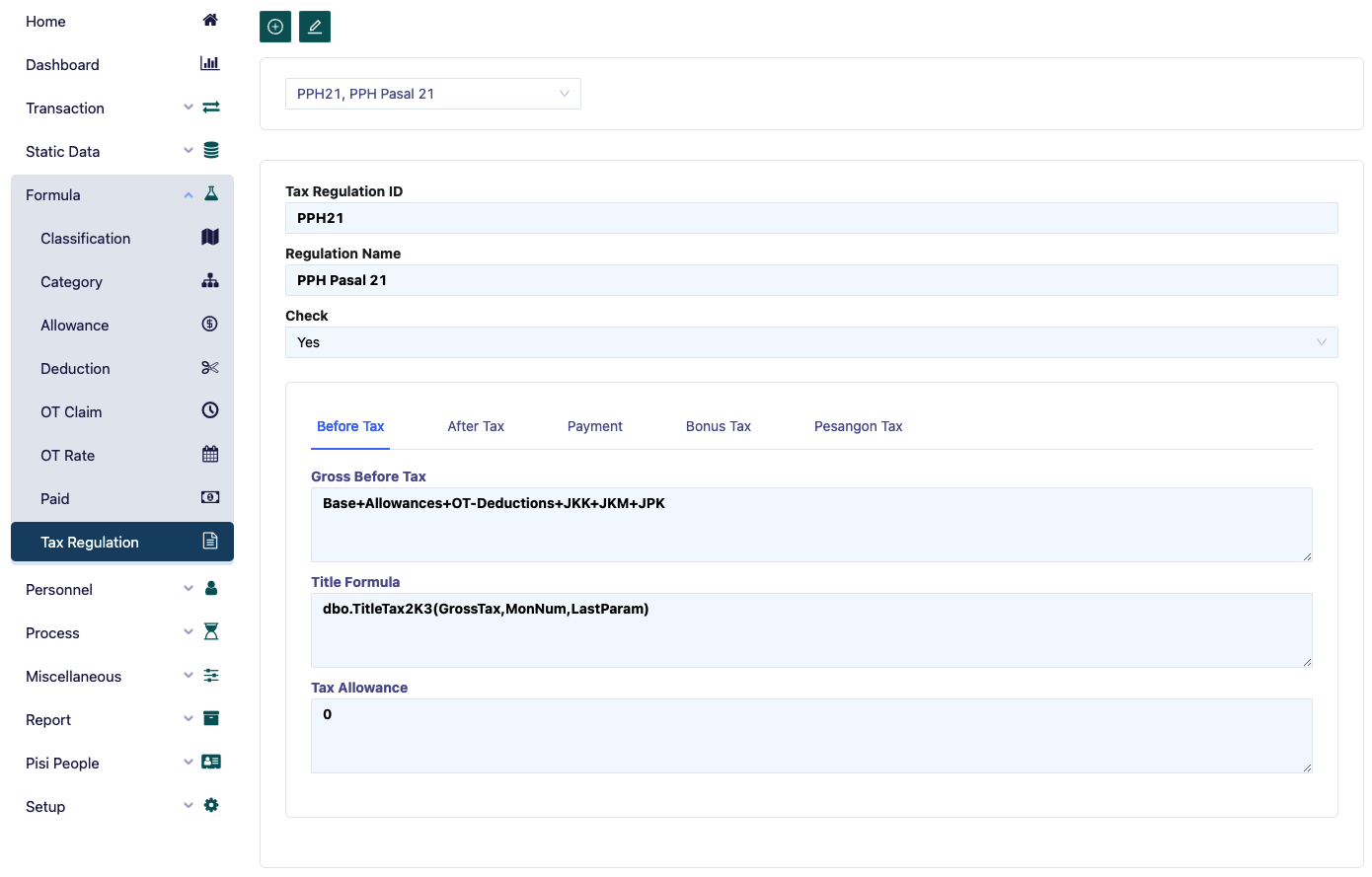Open the PPH21, PPH Pasal 21 dropdown

coord(432,93)
